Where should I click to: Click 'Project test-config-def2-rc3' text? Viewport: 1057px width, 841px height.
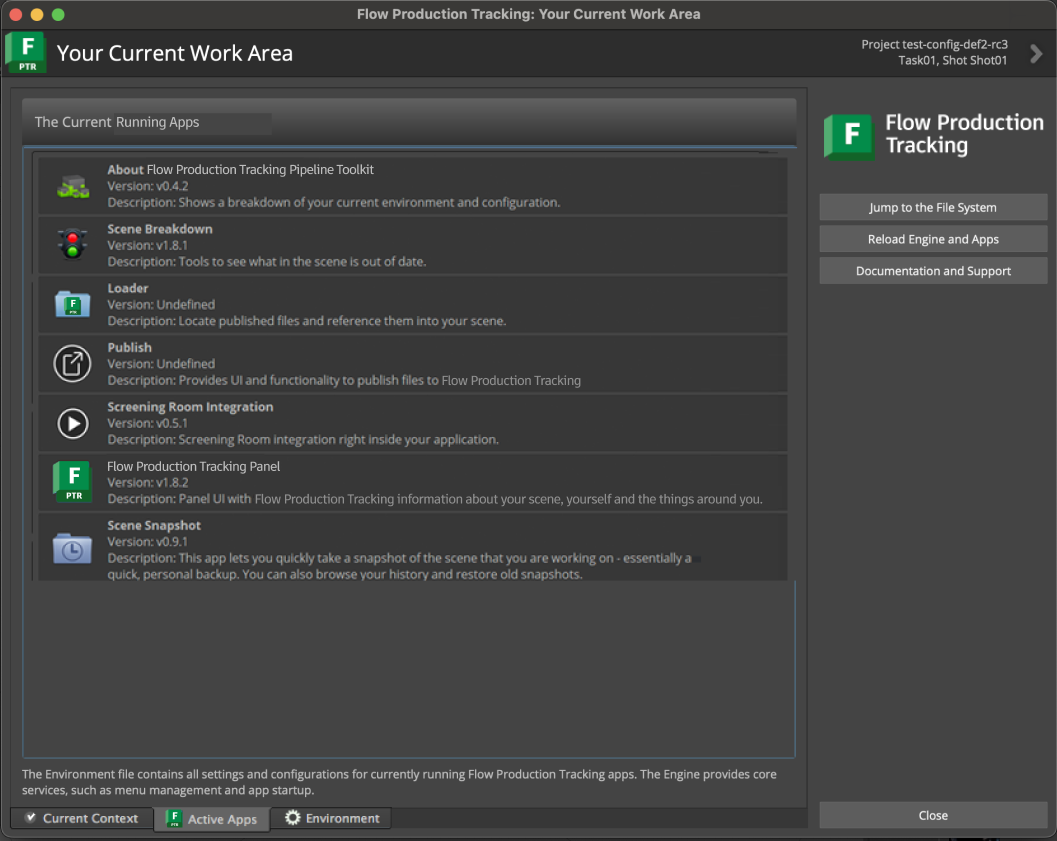pos(934,44)
